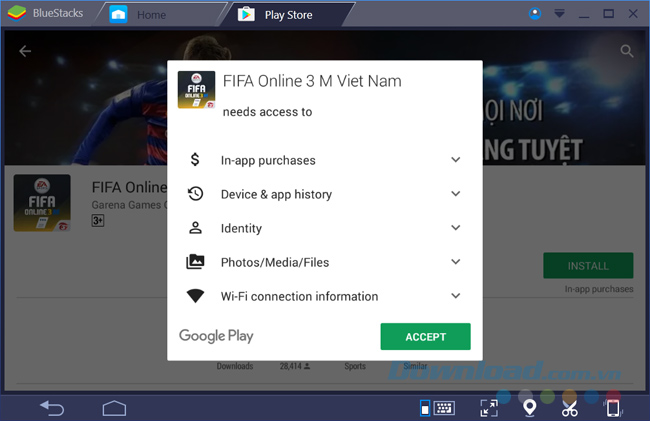Click the dollar sign In-app purchases icon
The image size is (650, 421).
pos(195,160)
